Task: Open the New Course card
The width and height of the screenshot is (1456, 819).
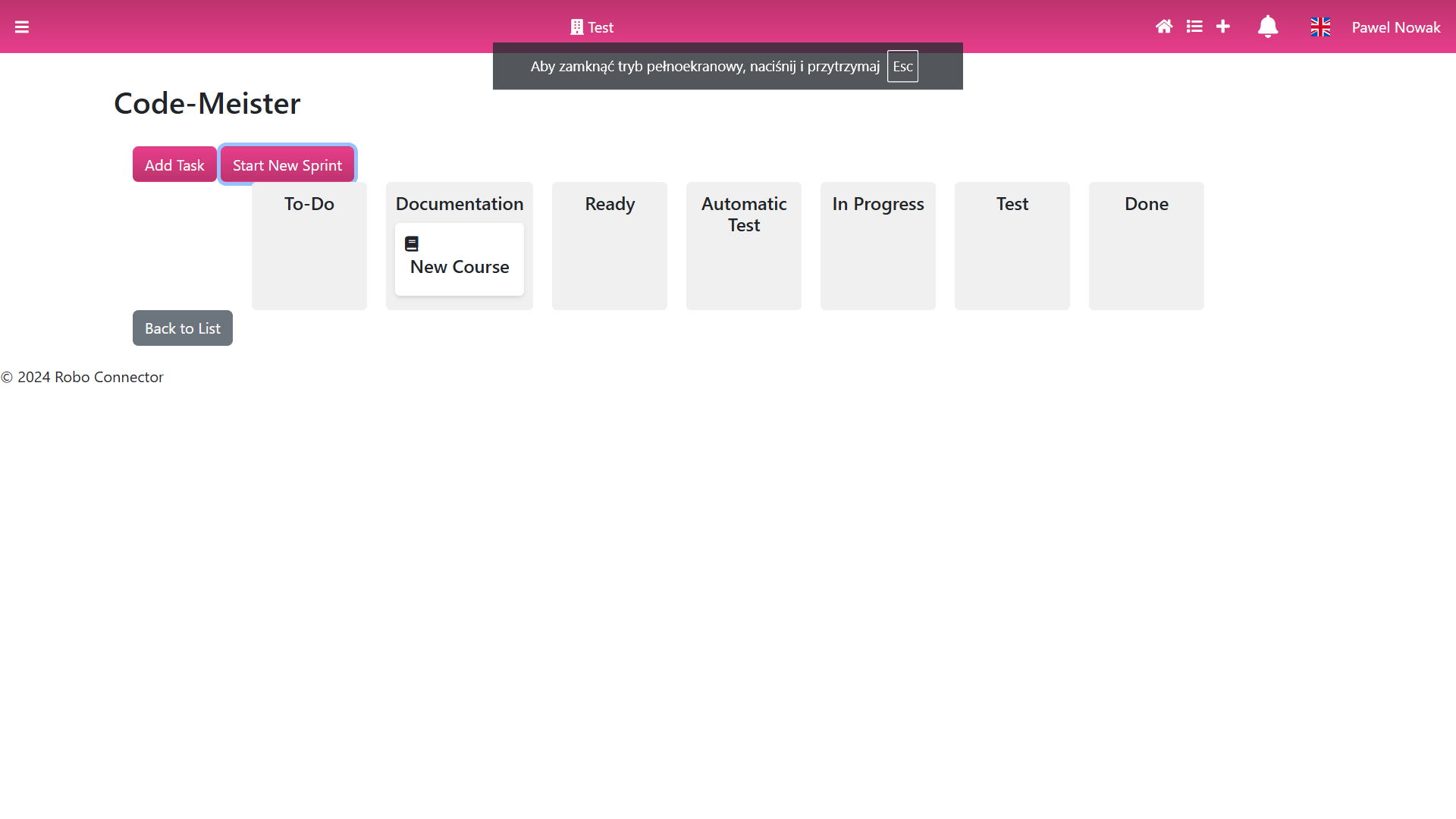Action: pos(459,259)
